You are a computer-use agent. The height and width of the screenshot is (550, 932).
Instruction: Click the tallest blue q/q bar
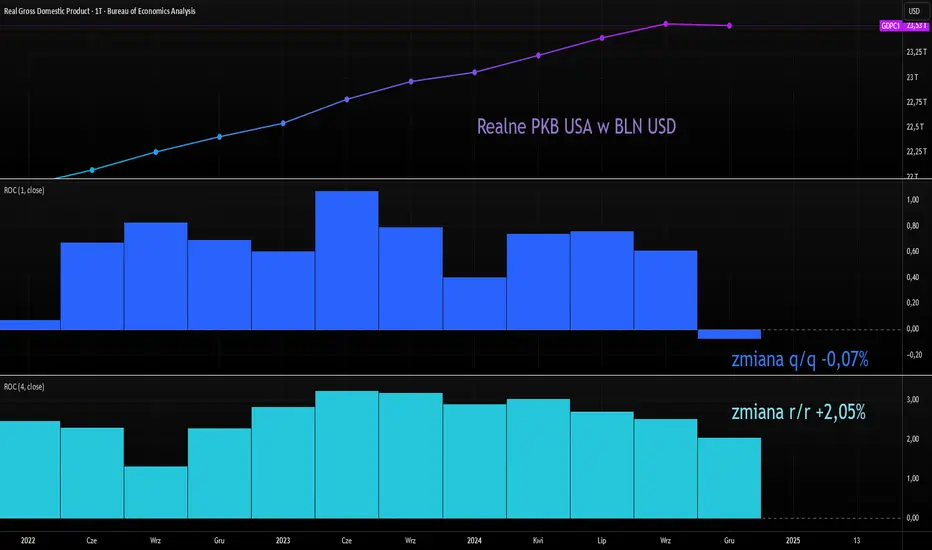point(347,260)
